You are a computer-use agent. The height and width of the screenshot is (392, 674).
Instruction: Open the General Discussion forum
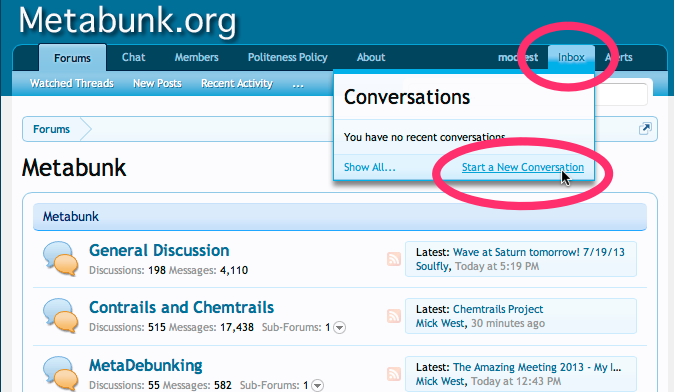(159, 250)
